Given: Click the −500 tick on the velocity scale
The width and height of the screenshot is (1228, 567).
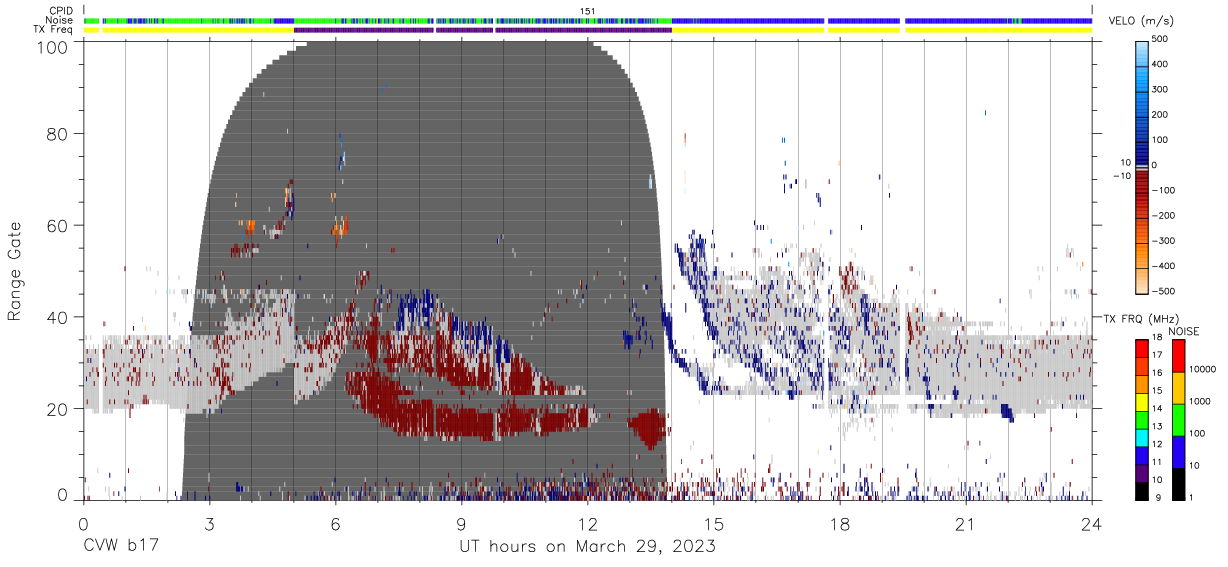Looking at the screenshot, I should 1162,291.
